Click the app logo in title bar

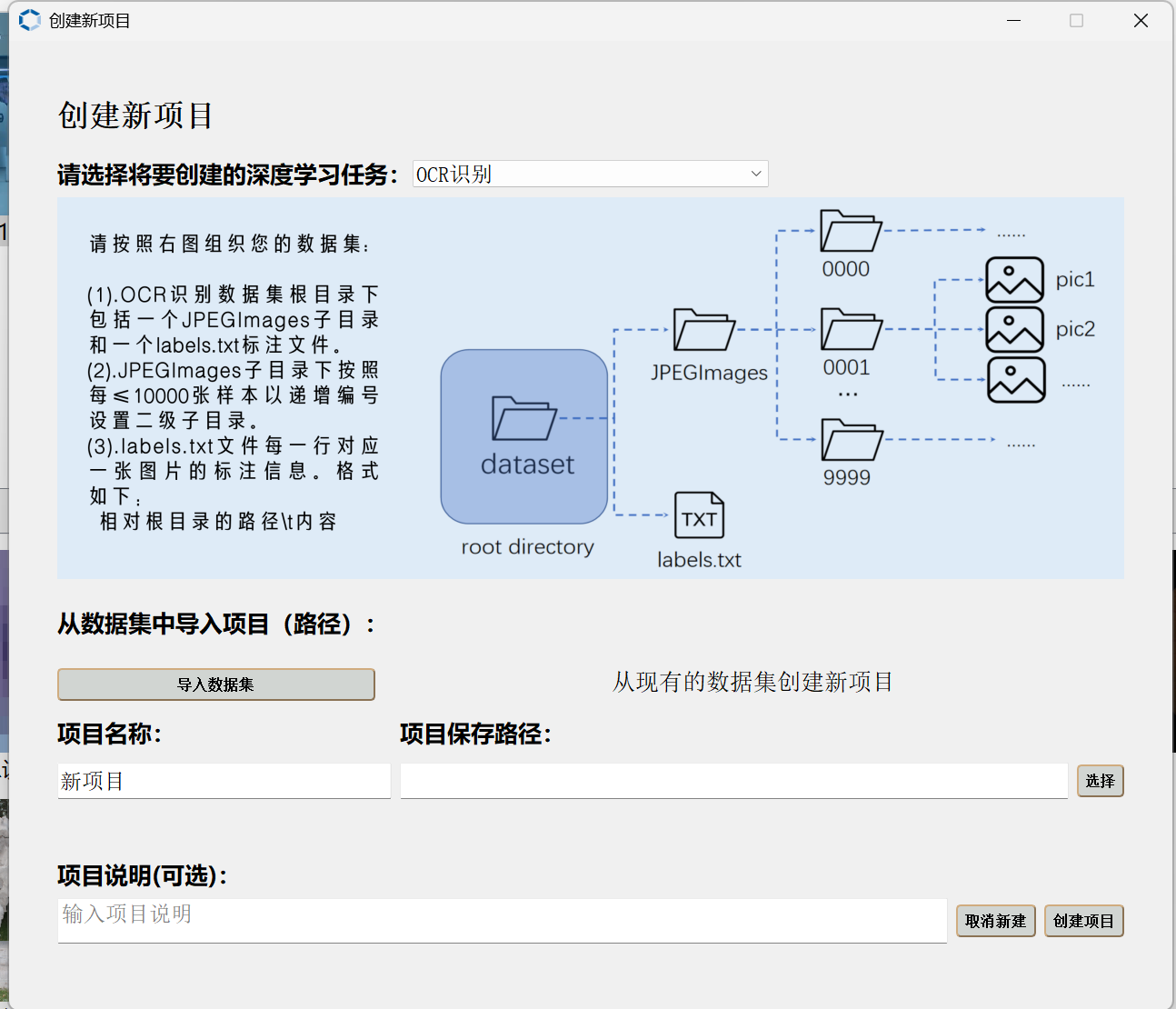pos(30,20)
